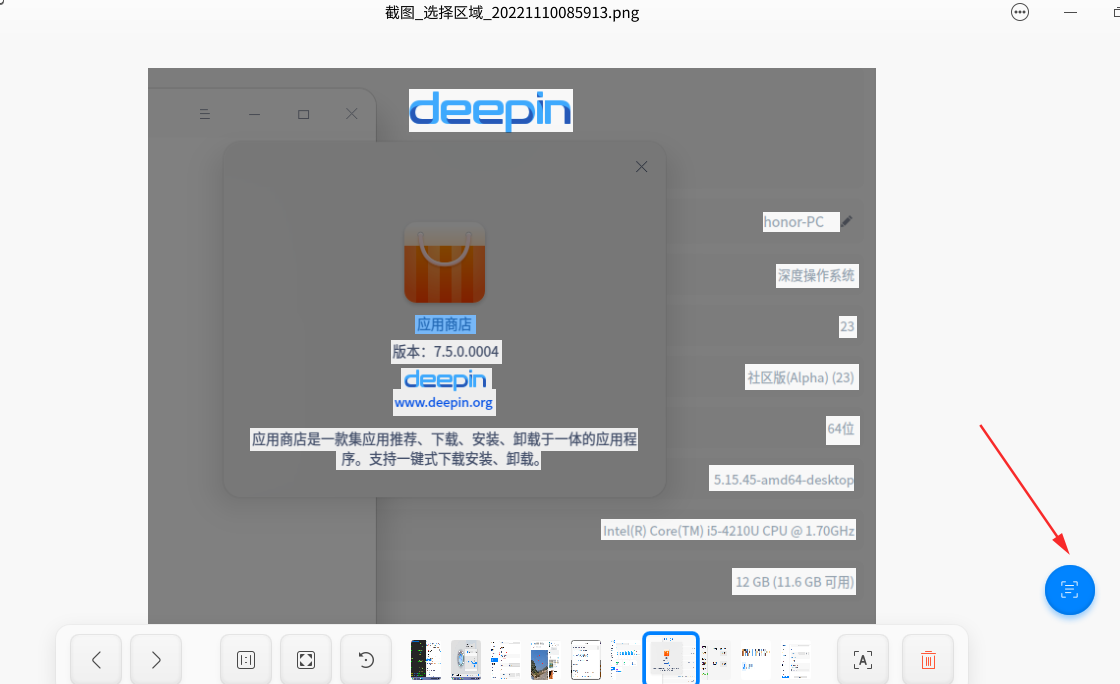Select the highlighted 深度操作系统 text
The width and height of the screenshot is (1120, 684).
pyautogui.click(x=817, y=275)
